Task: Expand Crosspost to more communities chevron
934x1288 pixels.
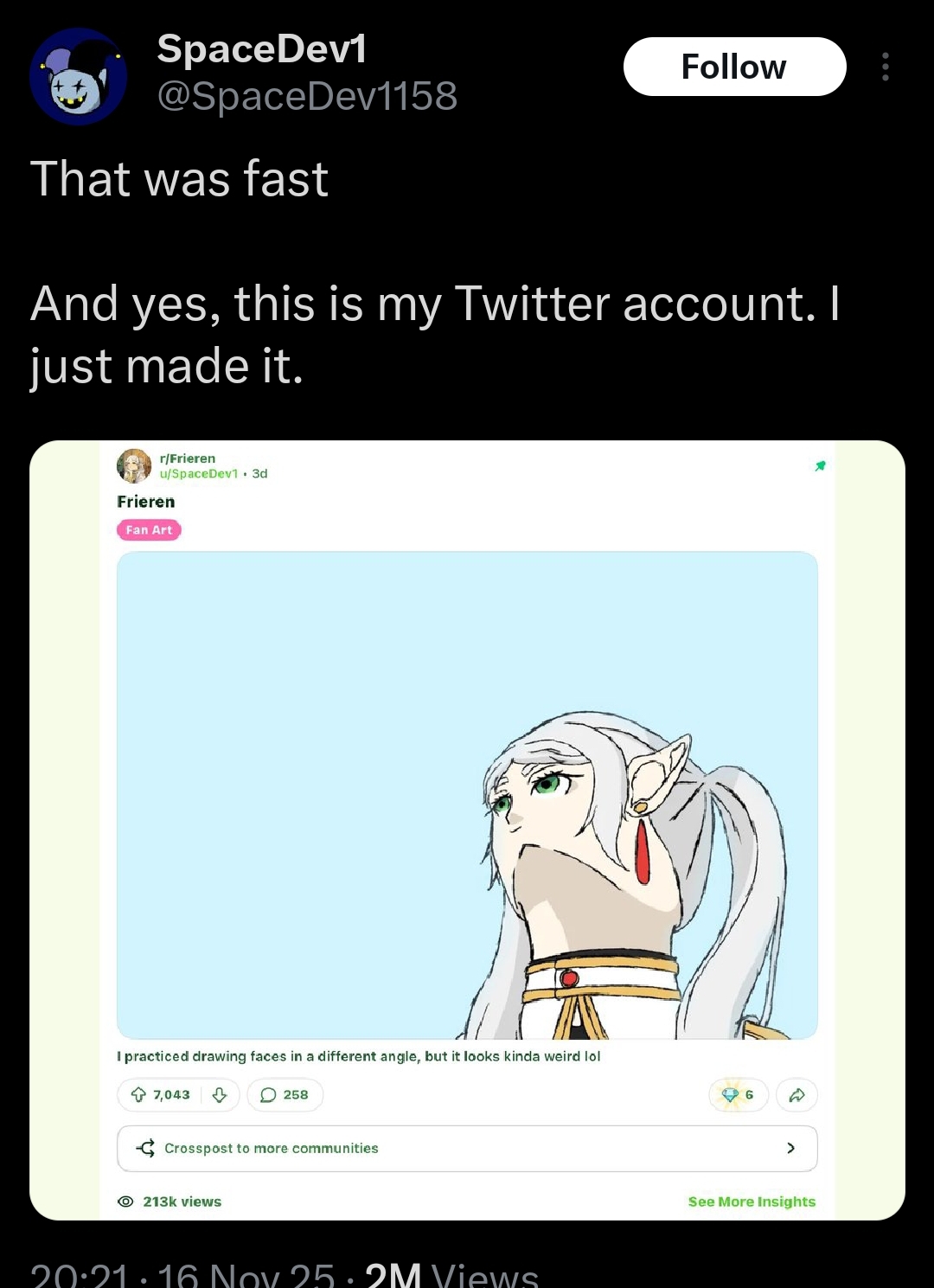Action: pyautogui.click(x=790, y=1148)
